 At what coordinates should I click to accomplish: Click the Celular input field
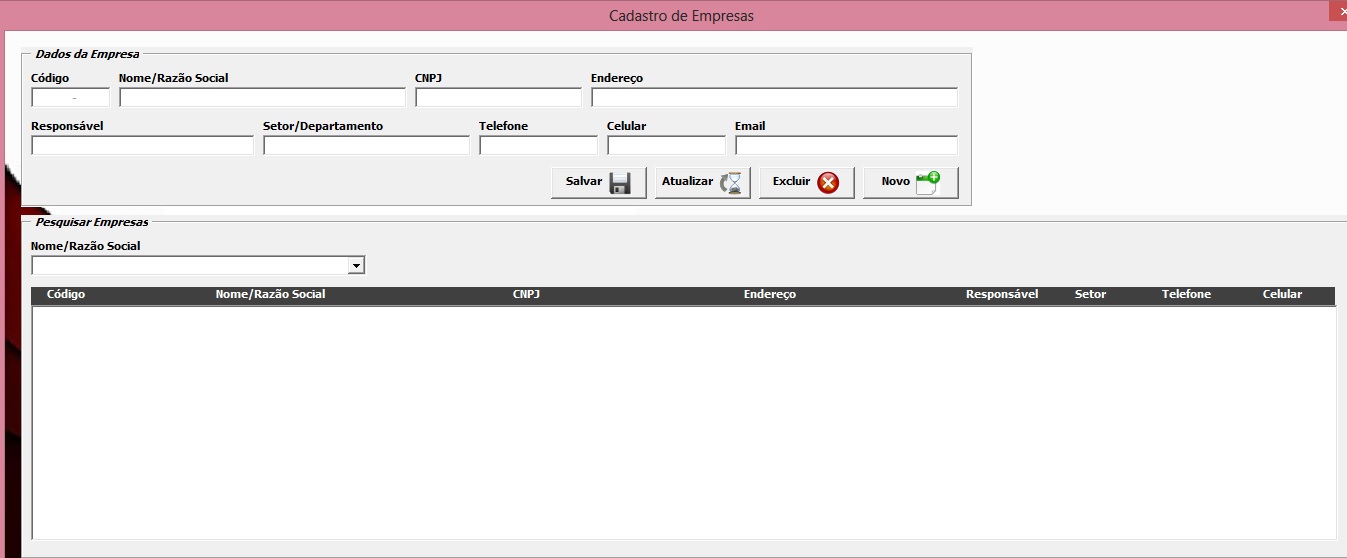click(666, 145)
